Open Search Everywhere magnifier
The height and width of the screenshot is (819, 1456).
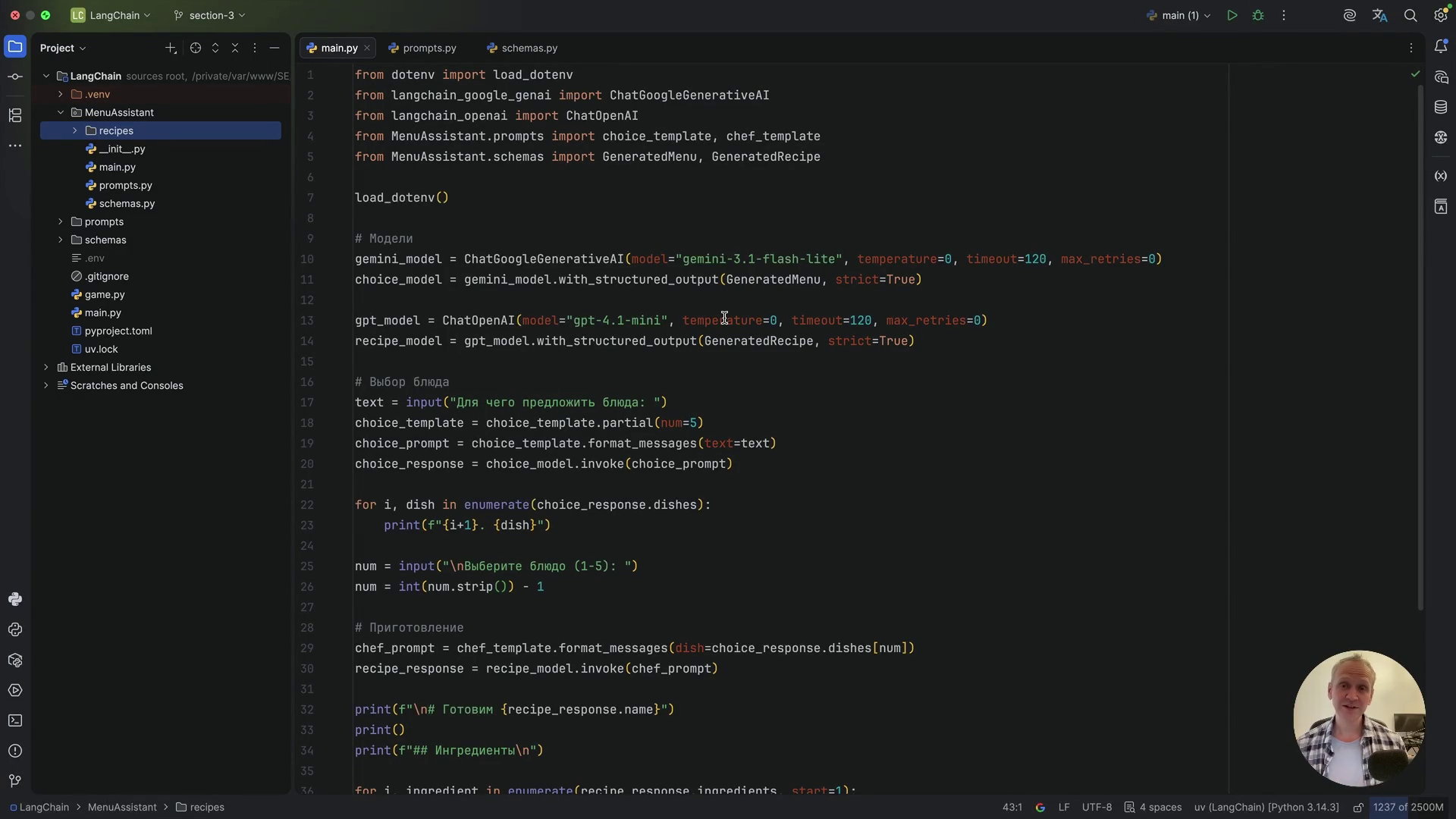pos(1410,15)
